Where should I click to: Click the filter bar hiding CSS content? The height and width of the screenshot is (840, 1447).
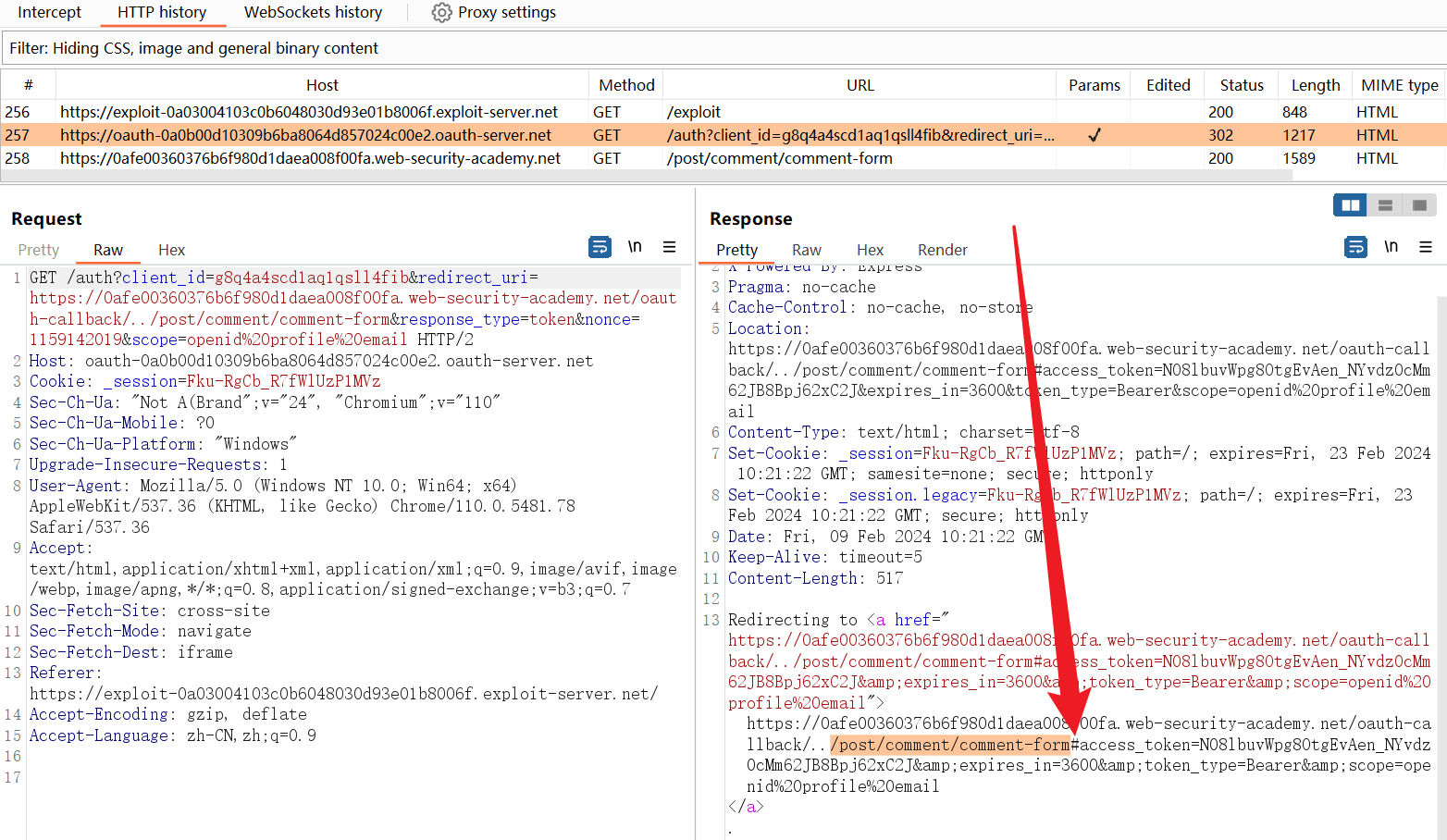click(x=723, y=48)
